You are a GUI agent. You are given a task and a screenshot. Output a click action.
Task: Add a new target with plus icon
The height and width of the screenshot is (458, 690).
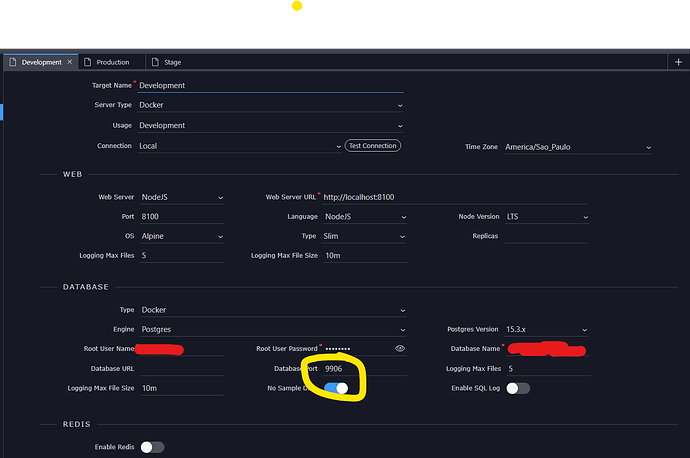(x=678, y=62)
